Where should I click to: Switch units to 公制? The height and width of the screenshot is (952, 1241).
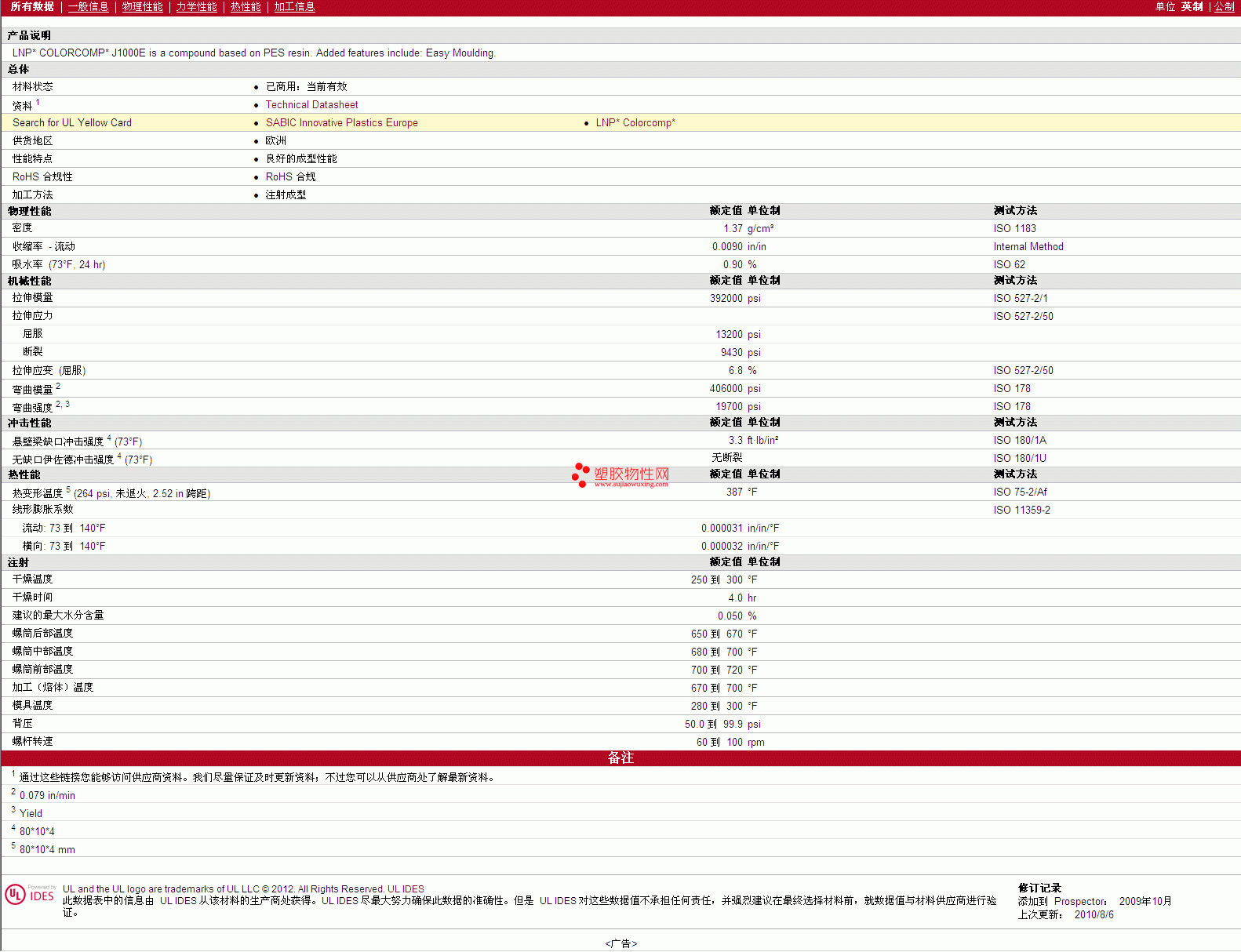(1225, 6)
